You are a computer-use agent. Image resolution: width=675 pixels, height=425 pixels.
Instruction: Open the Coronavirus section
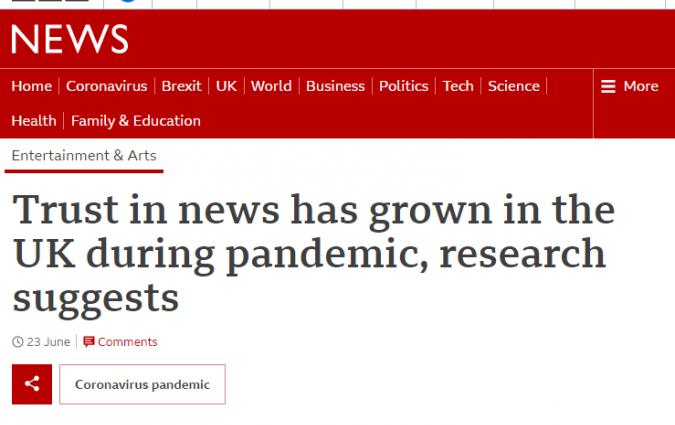(x=106, y=86)
